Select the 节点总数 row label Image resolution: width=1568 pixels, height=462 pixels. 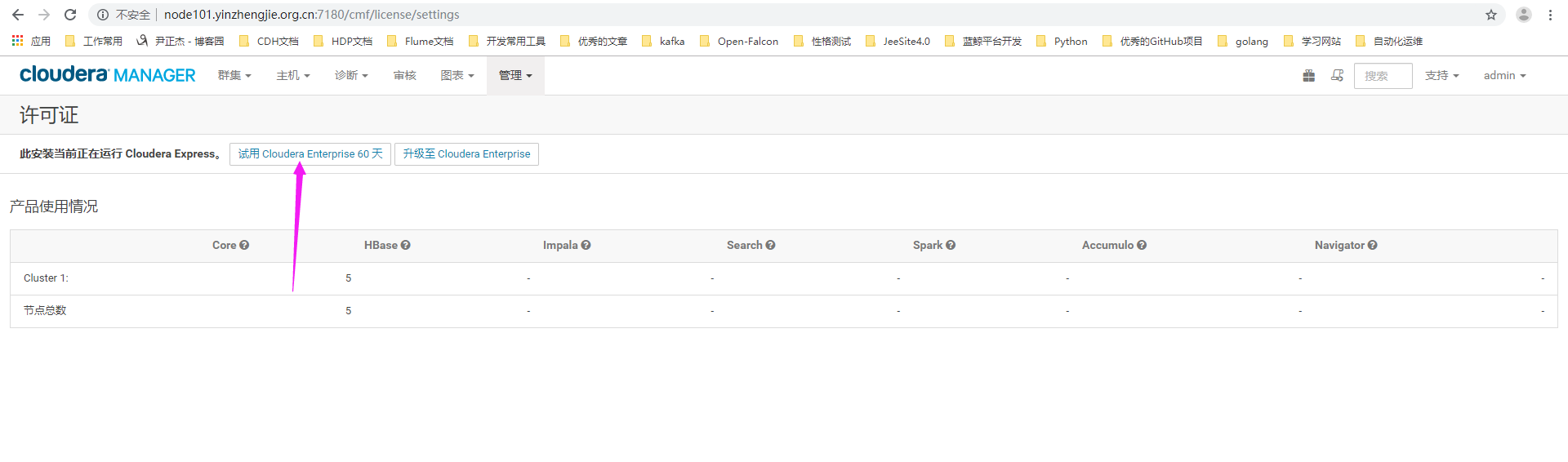(45, 310)
